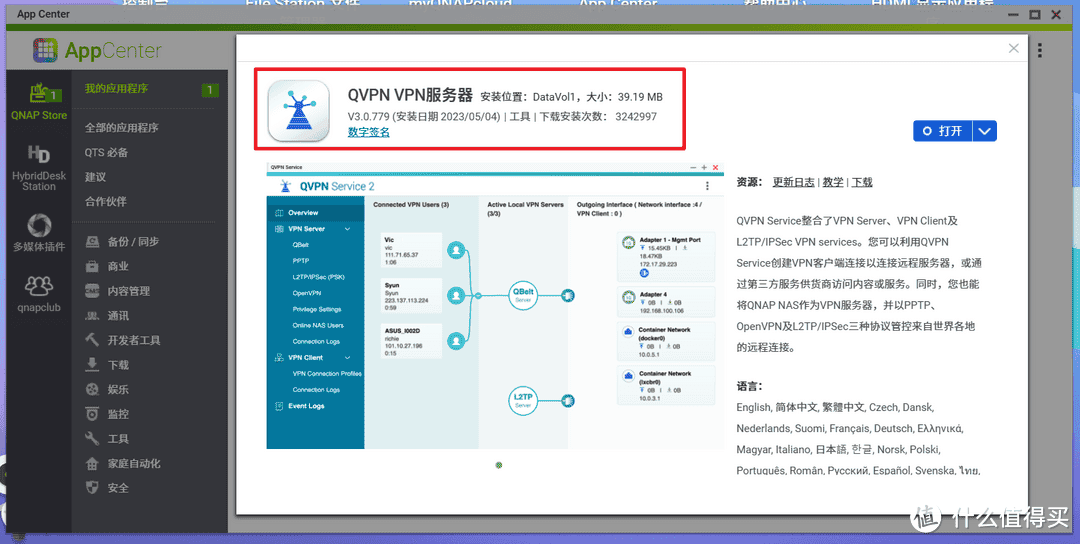Viewport: 1080px width, 544px height.
Task: Select HybridDesk Station sidebar icon
Action: [39, 167]
